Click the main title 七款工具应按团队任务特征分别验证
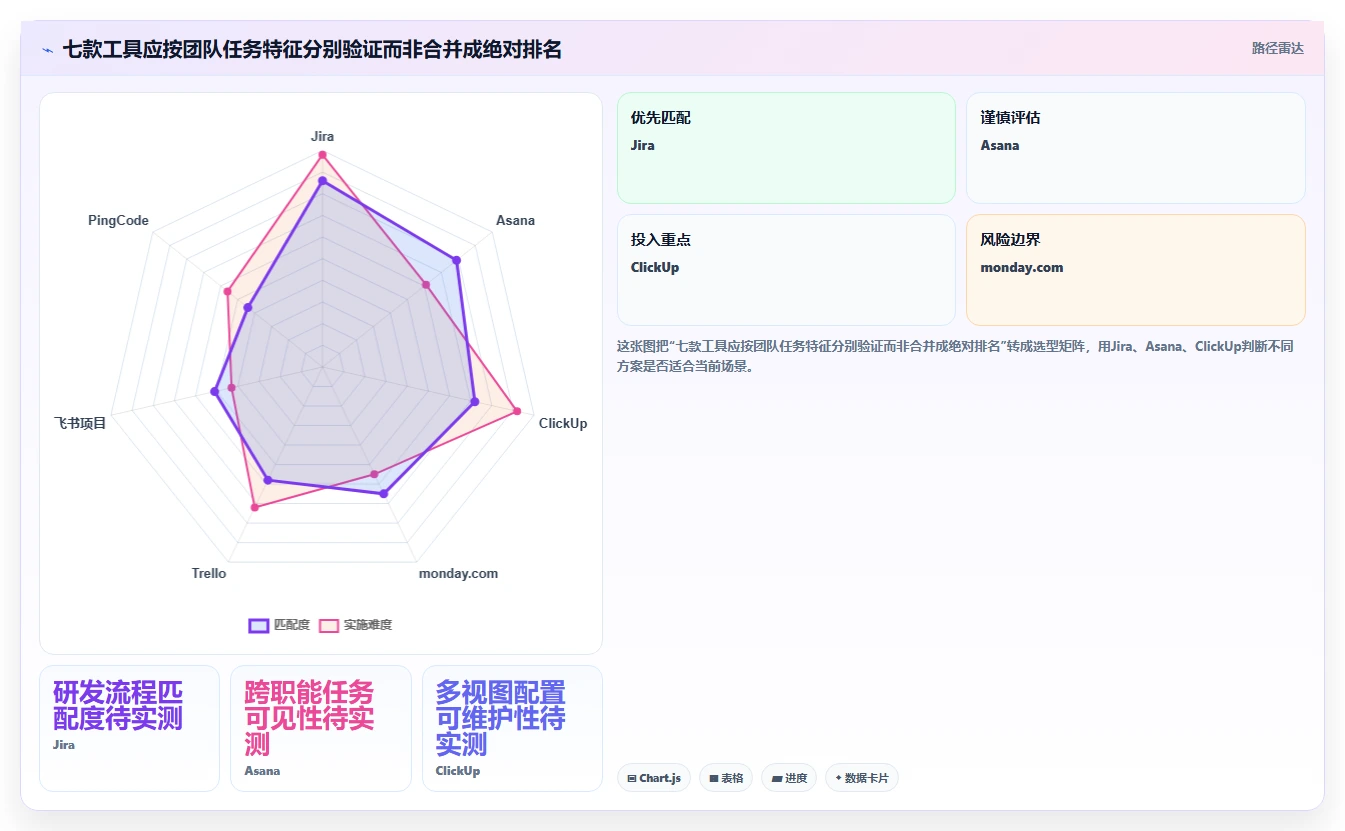 [x=312, y=49]
